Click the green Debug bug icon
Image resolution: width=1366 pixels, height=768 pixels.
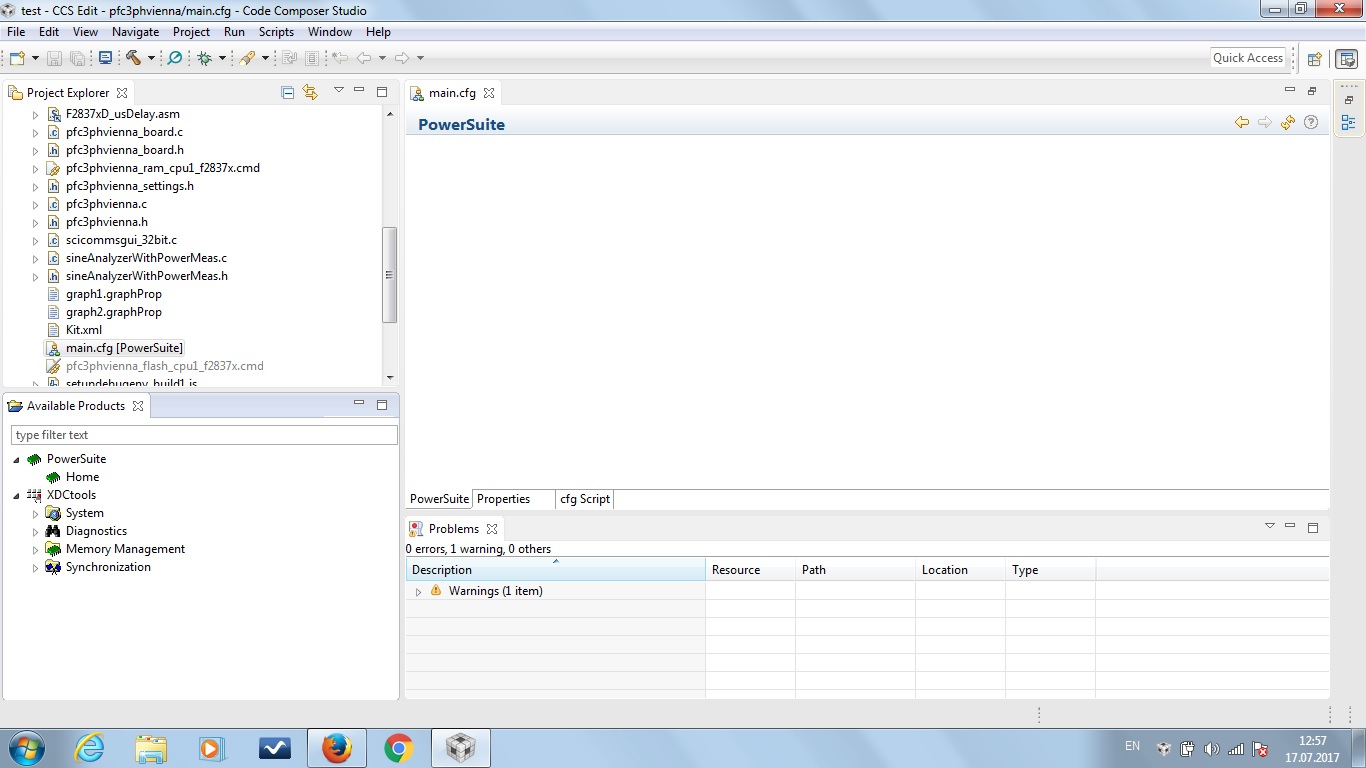[205, 58]
